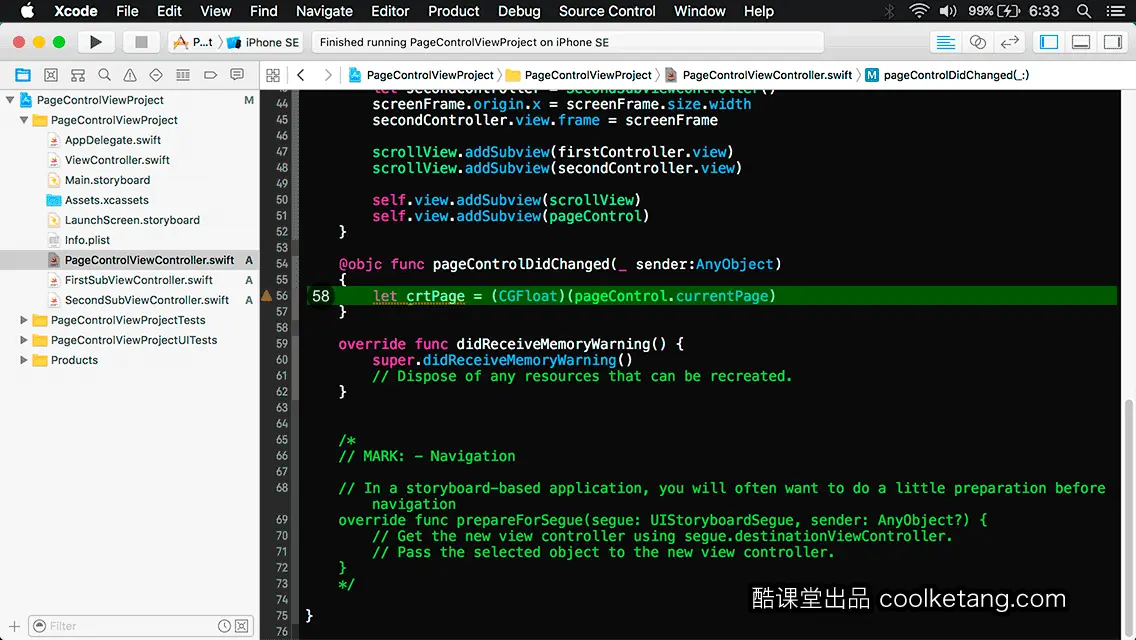Image resolution: width=1136 pixels, height=640 pixels.
Task: Select the scheme P...t in toolbar
Action: pos(194,42)
